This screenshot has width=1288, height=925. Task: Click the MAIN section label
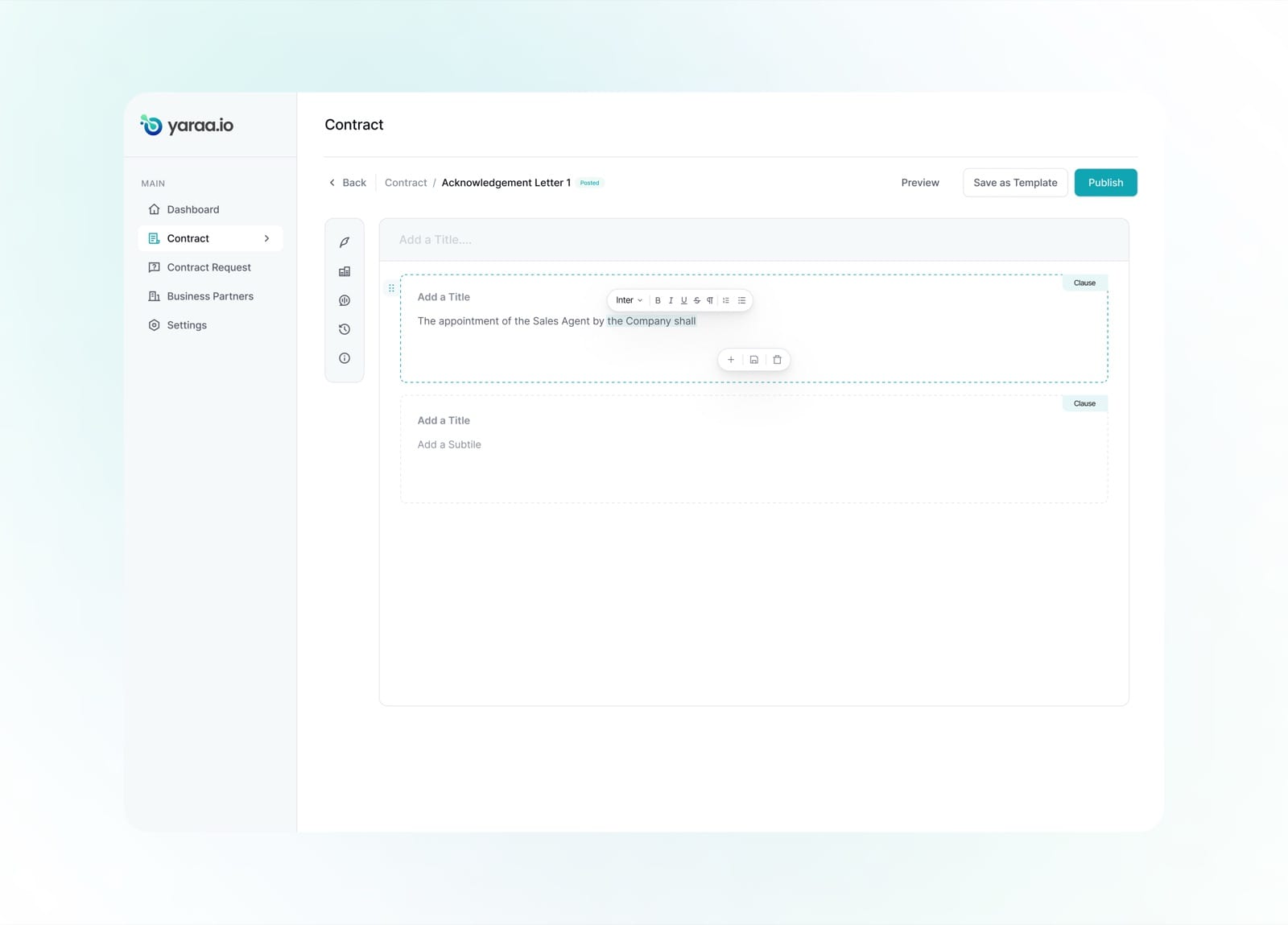click(x=153, y=184)
